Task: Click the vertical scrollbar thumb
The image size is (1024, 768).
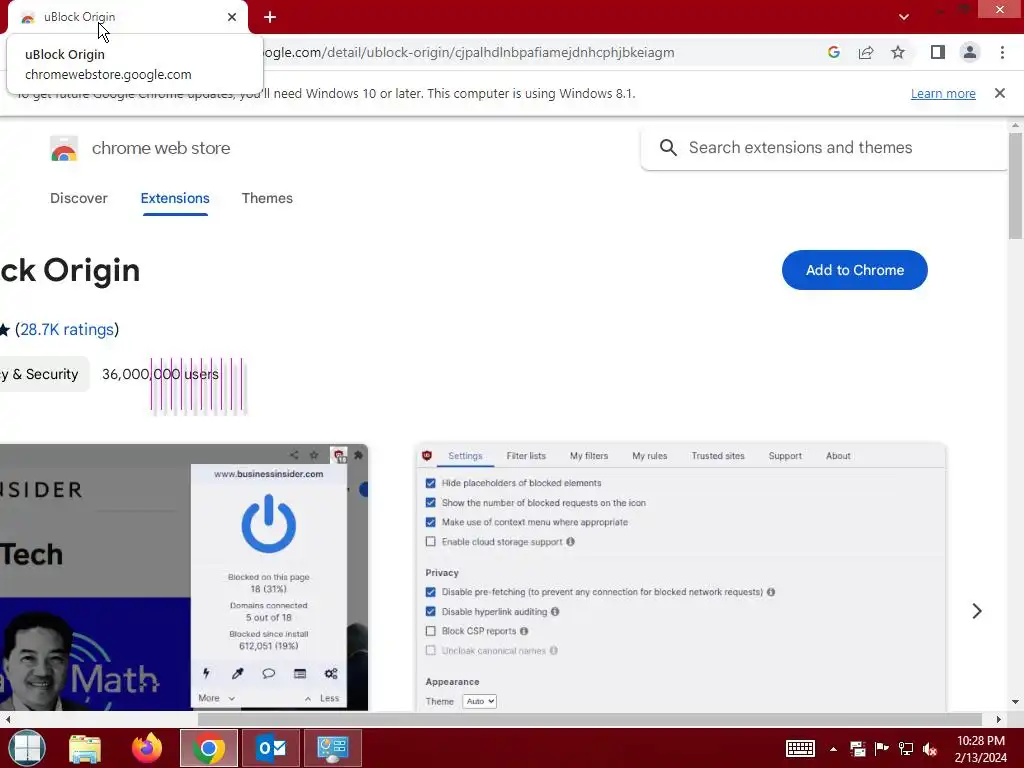Action: click(x=1015, y=186)
